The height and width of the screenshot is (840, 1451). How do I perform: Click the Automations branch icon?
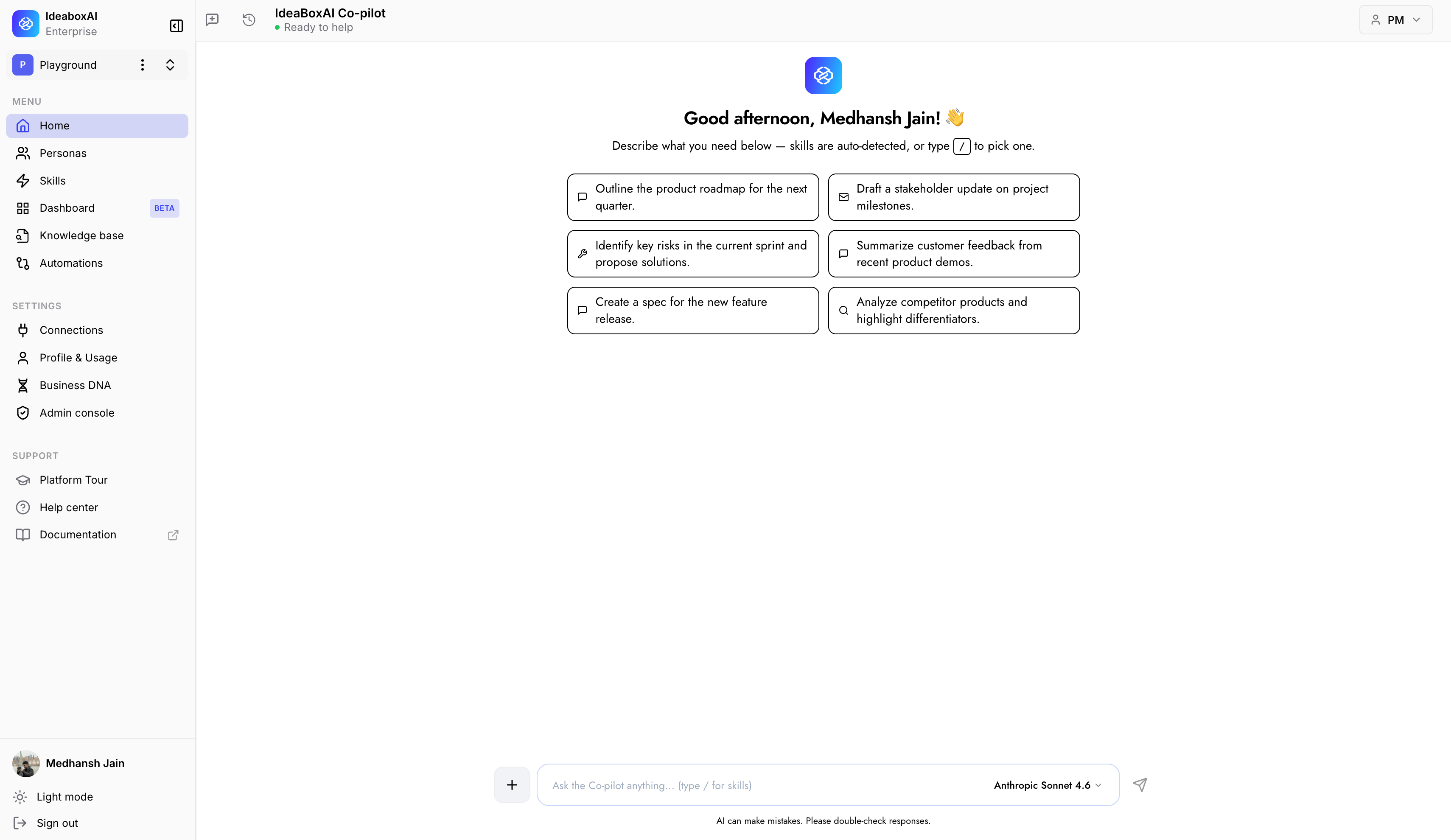coord(23,263)
